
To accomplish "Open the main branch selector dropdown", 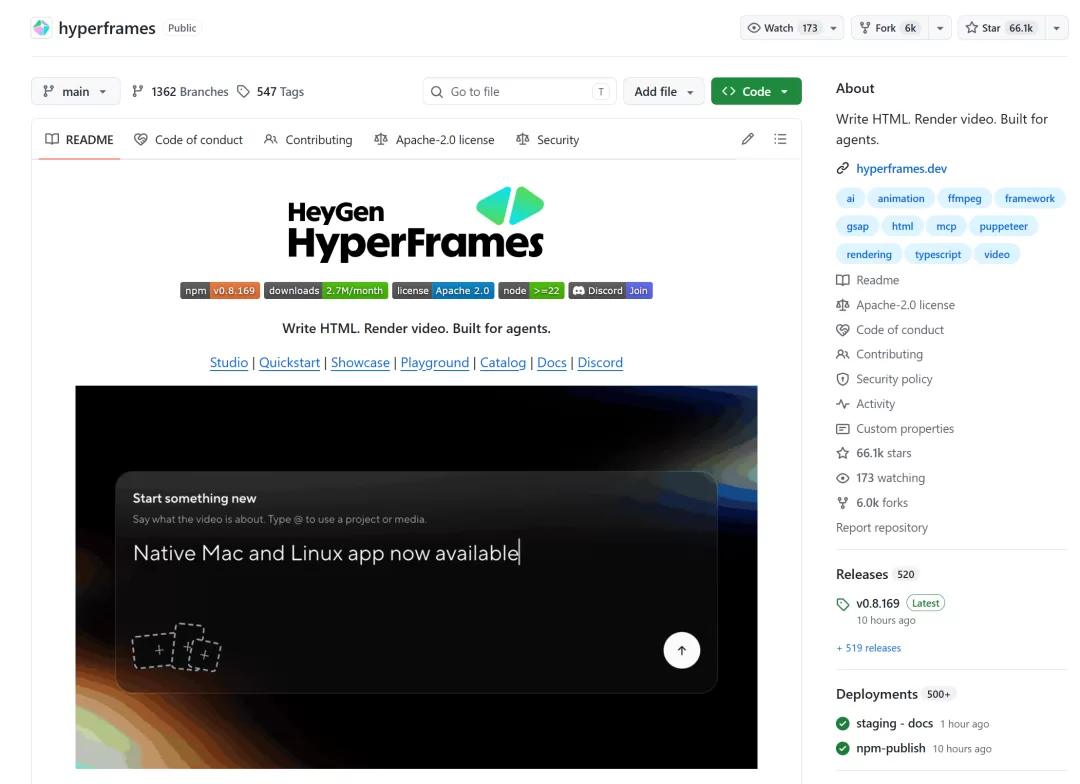I will [x=76, y=92].
